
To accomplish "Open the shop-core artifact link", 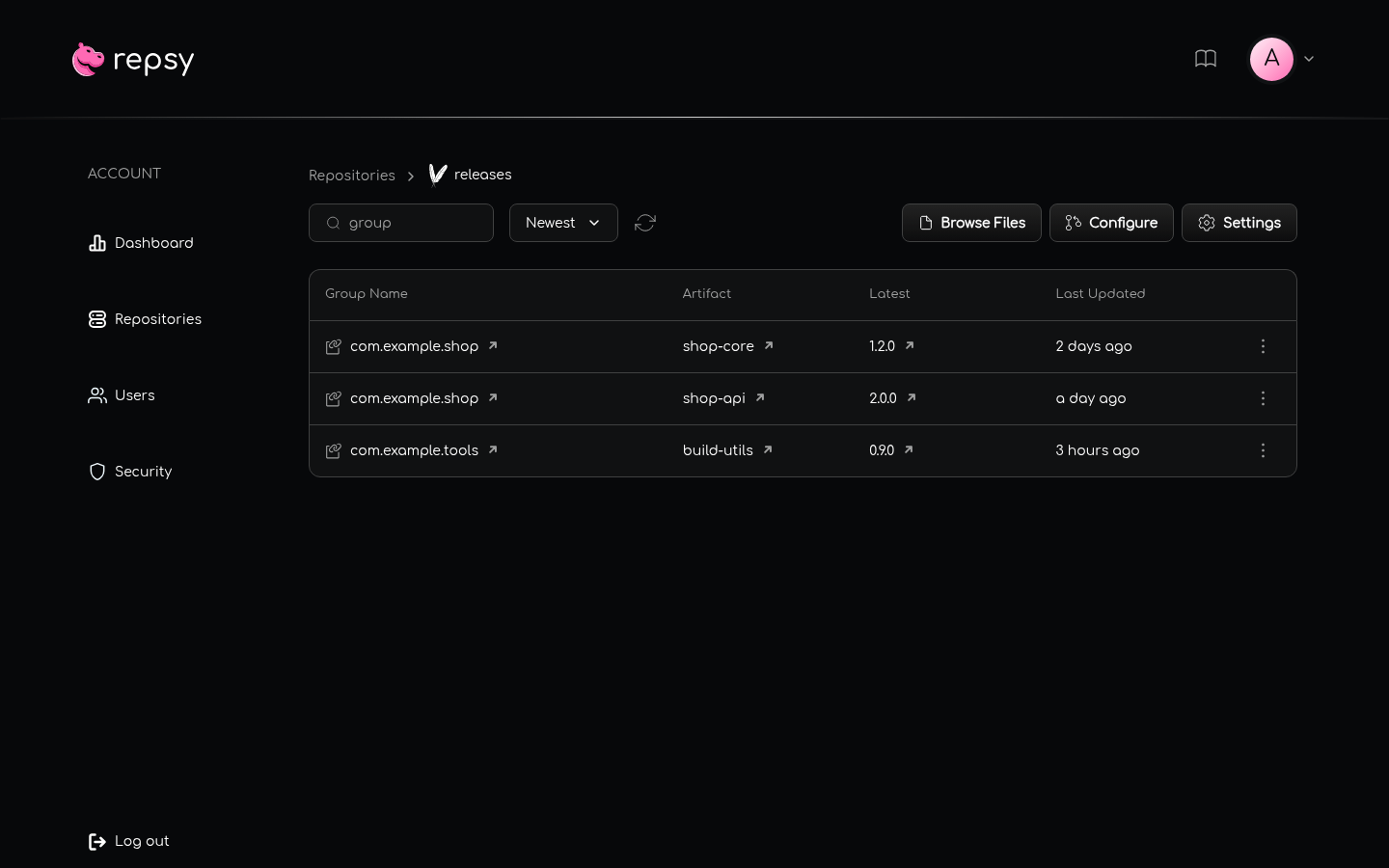I will 728,346.
